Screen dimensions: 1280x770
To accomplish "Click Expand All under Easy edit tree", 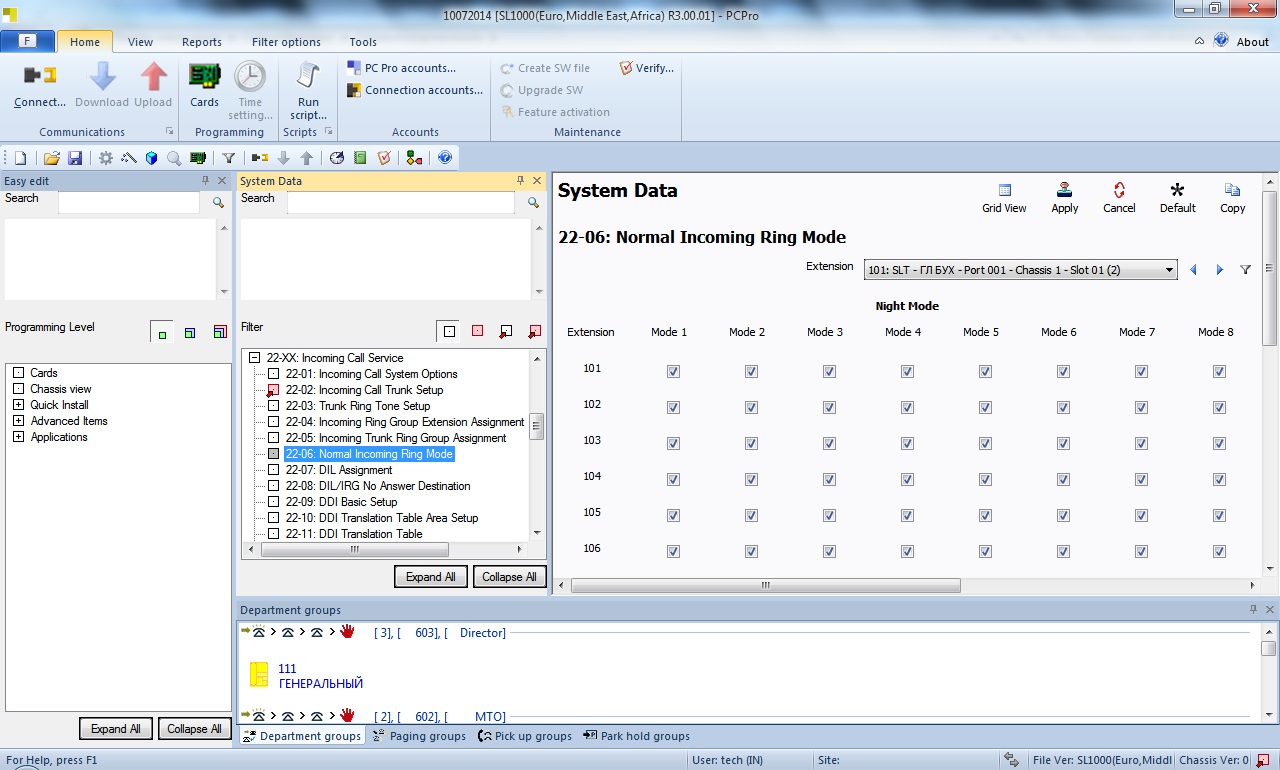I will [116, 729].
